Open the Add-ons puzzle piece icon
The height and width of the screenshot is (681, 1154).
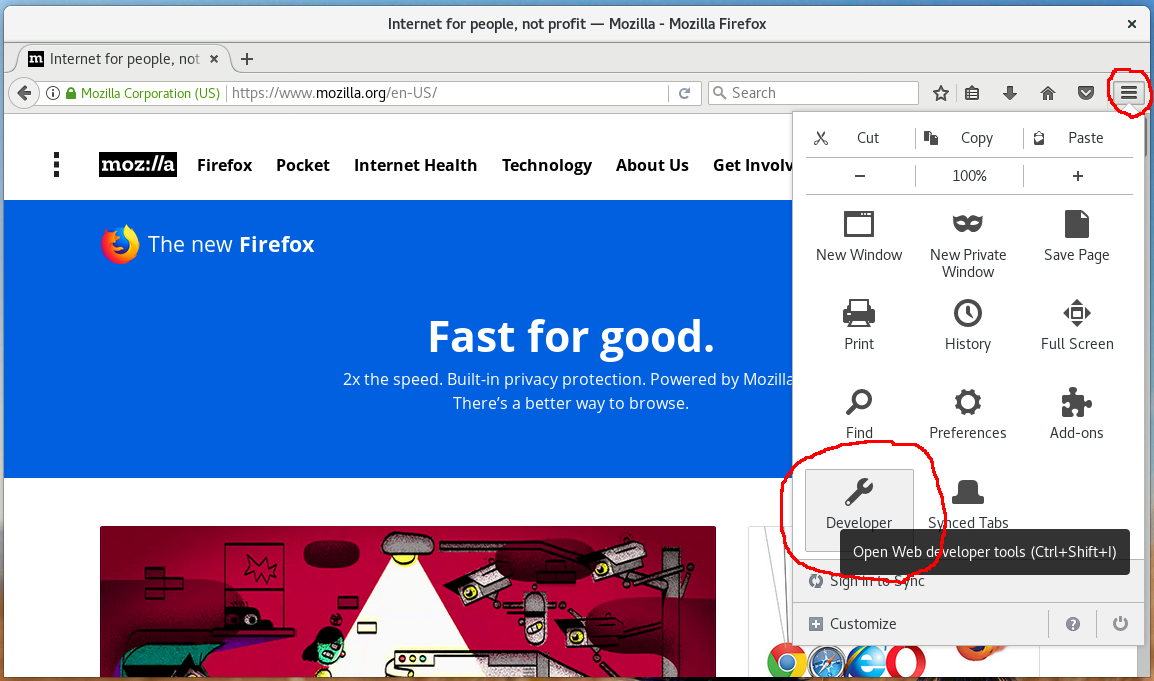(x=1076, y=403)
